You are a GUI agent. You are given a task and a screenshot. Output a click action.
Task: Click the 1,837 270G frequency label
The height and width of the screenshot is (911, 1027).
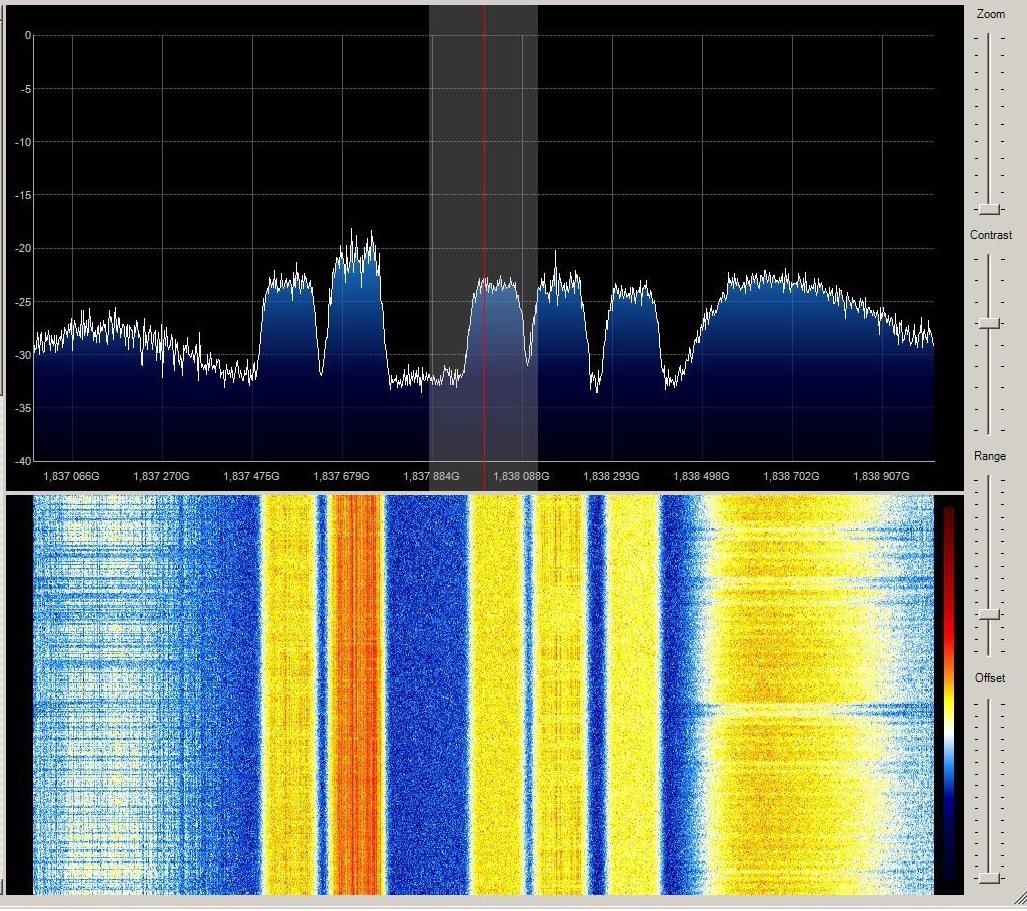(x=161, y=477)
